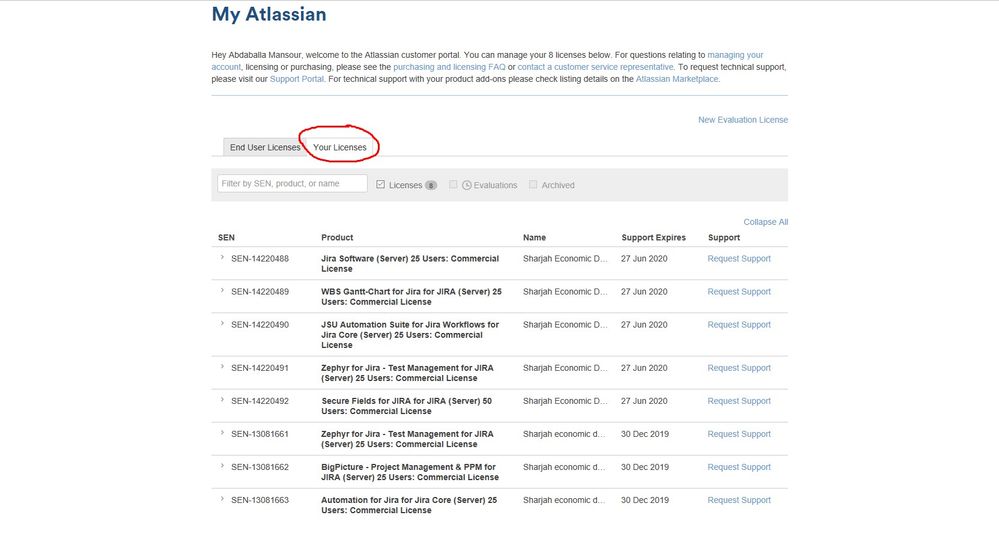This screenshot has height=559, width=999.
Task: Expand row SEN-13081663
Action: click(222, 500)
